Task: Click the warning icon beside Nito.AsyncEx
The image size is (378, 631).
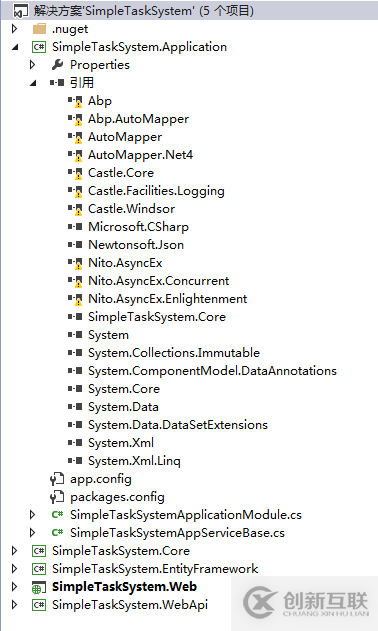Action: [x=75, y=263]
